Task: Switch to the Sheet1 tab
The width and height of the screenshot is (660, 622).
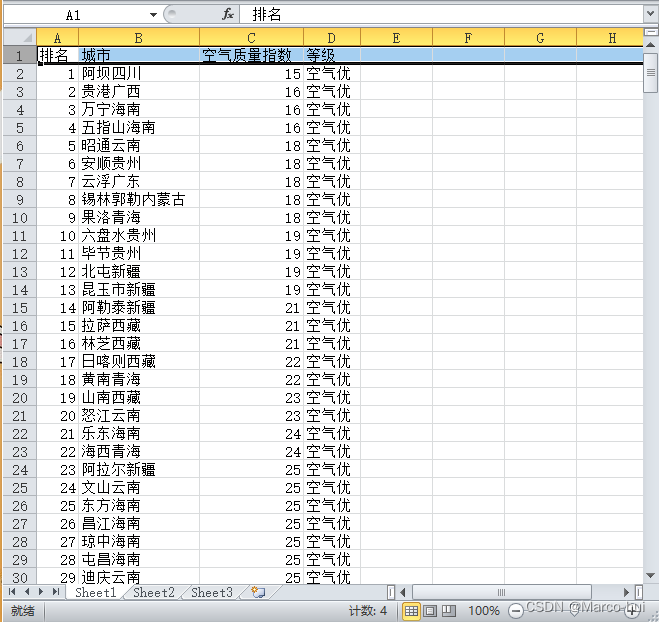Action: click(96, 592)
